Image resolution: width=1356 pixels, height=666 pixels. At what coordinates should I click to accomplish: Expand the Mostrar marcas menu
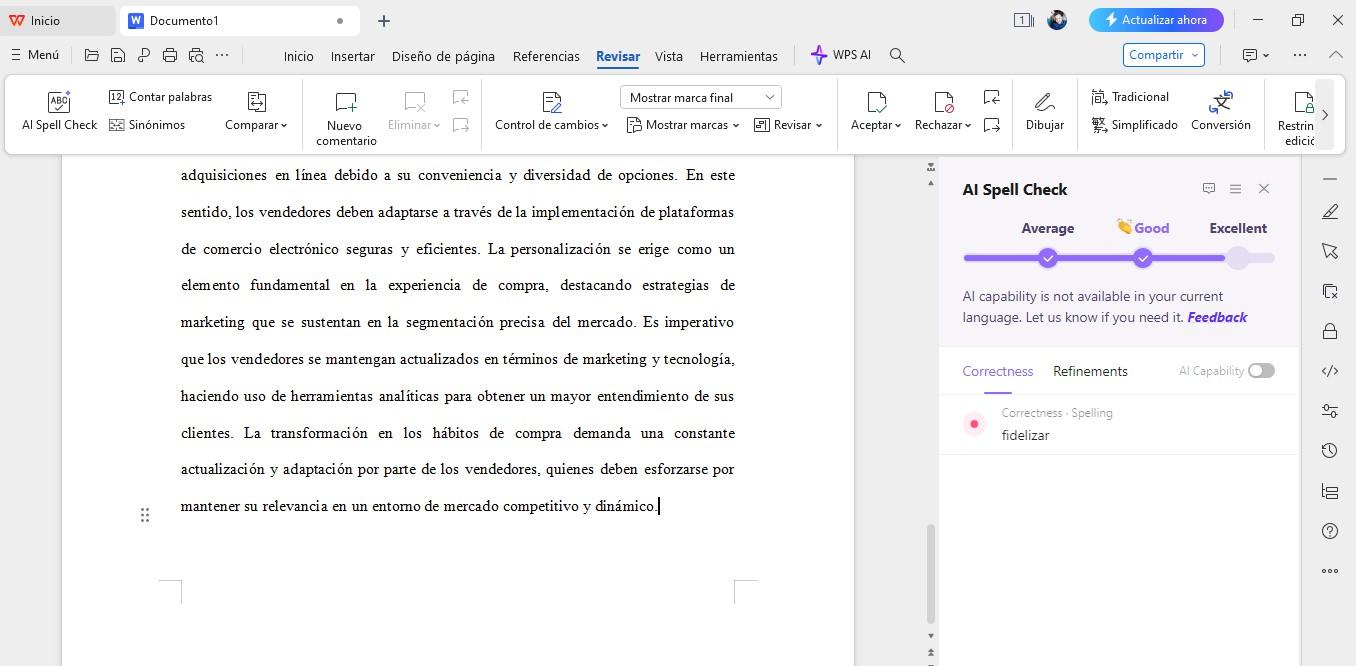click(683, 124)
